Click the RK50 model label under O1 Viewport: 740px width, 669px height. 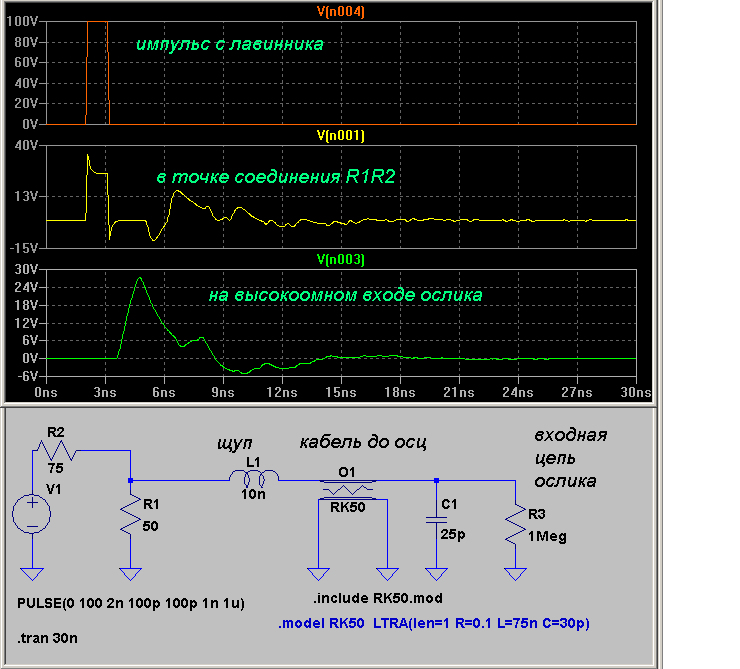click(348, 508)
